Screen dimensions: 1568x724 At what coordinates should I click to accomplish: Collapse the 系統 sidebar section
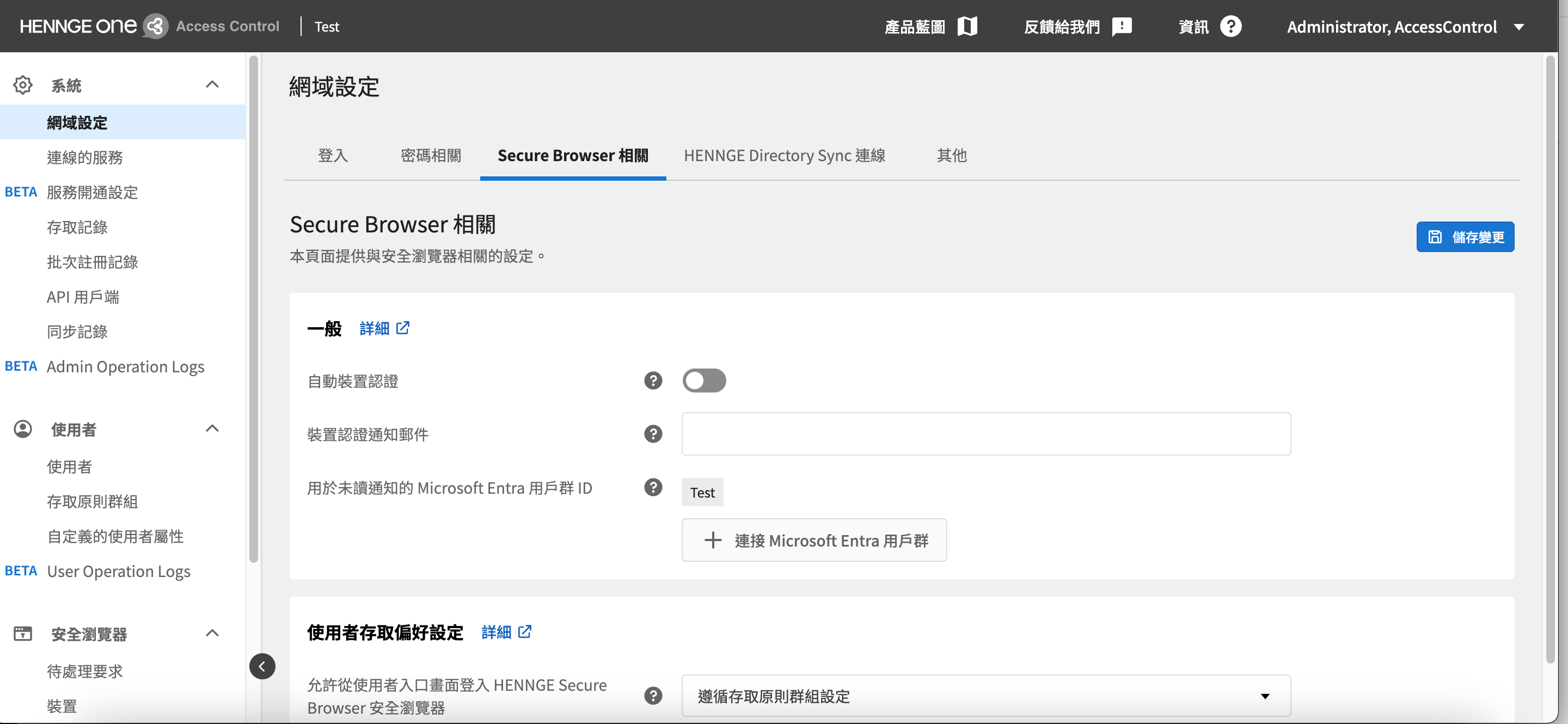[x=212, y=84]
